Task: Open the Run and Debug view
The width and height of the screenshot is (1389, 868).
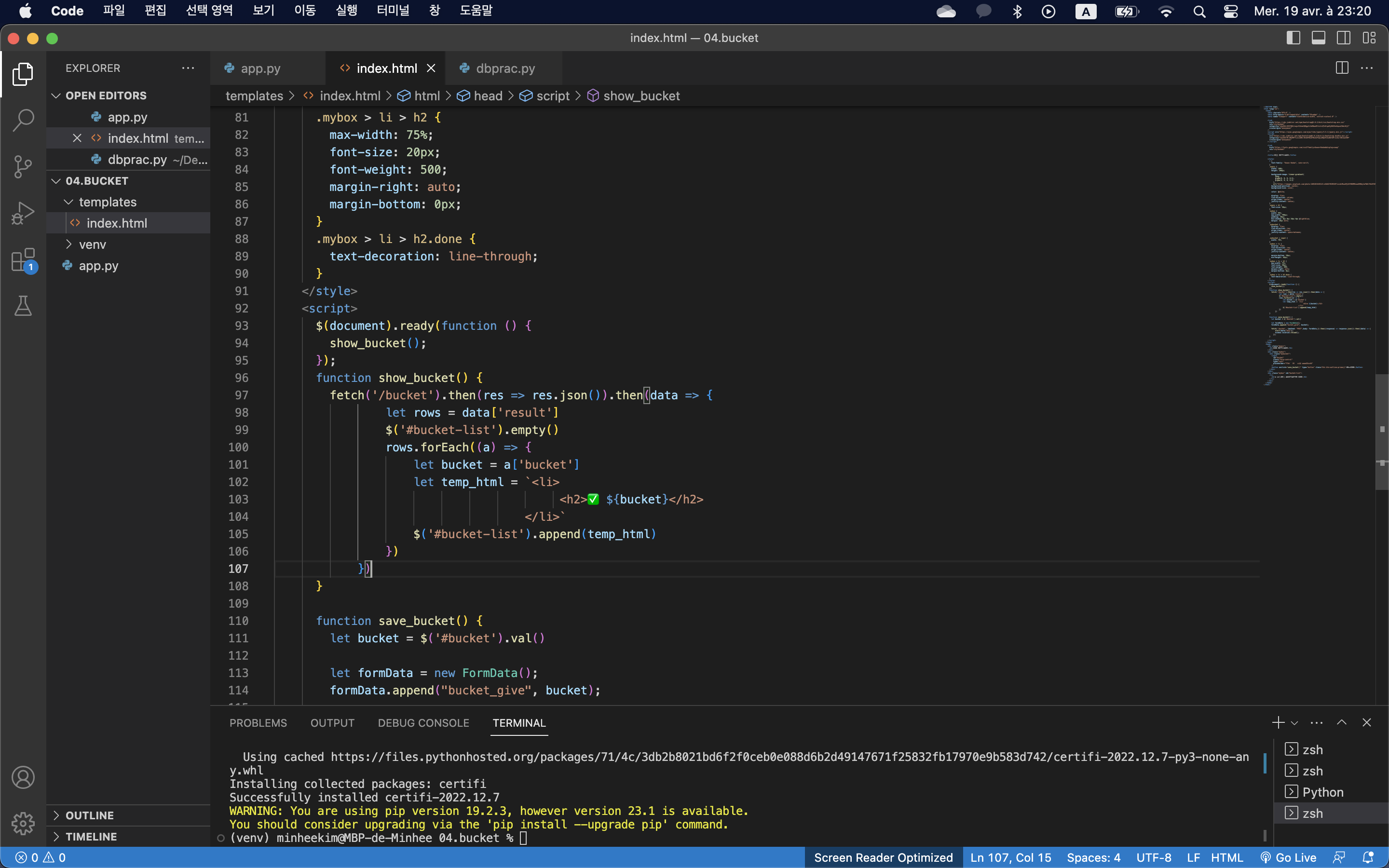Action: pos(23,213)
